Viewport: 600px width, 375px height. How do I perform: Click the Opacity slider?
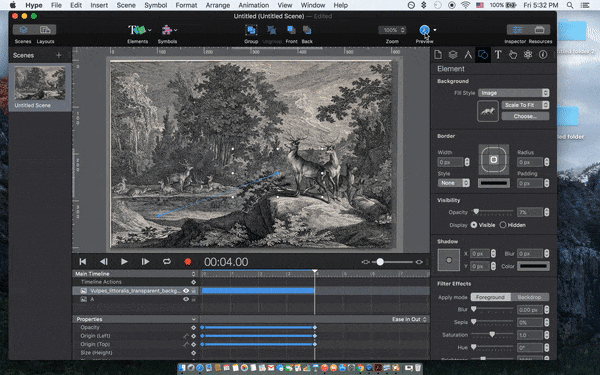(x=492, y=212)
